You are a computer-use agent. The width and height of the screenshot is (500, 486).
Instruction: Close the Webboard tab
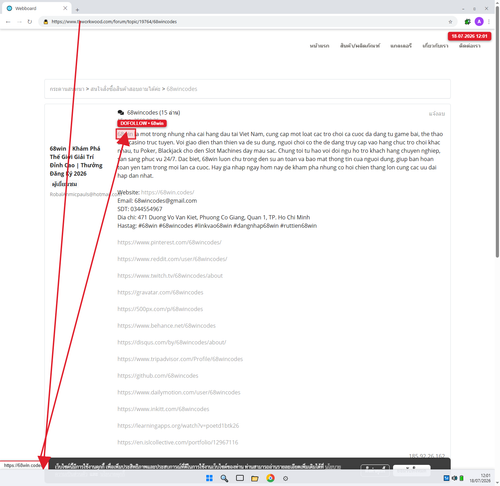(x=65, y=8)
